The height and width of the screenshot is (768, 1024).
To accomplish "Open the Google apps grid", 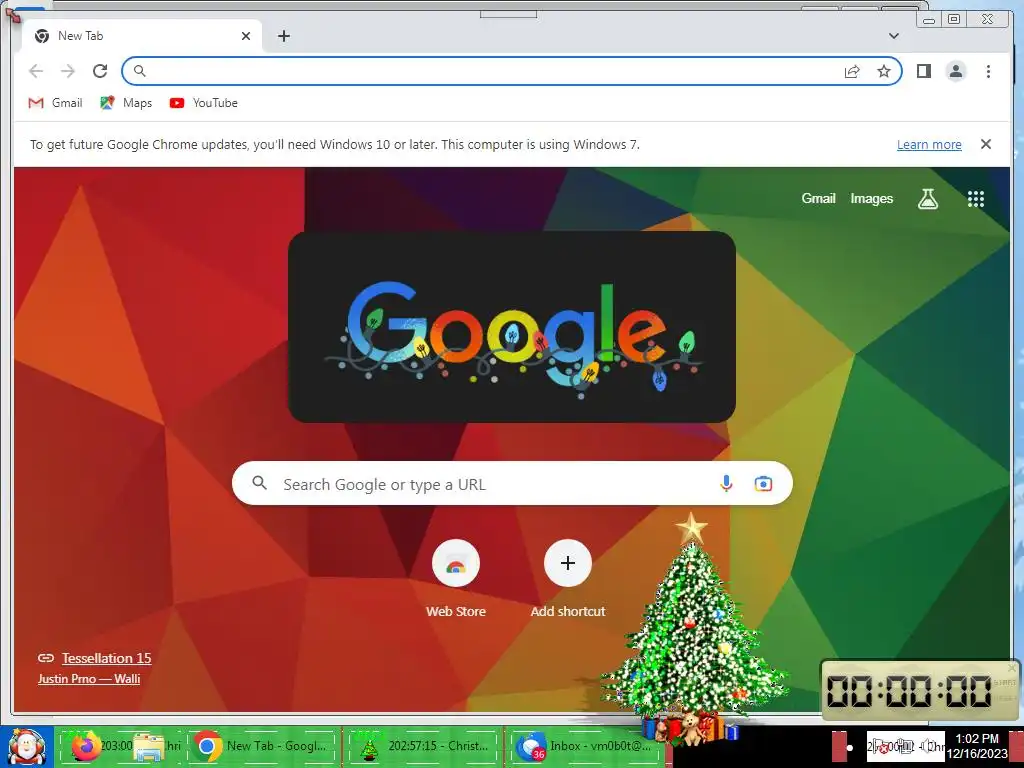I will click(x=976, y=199).
